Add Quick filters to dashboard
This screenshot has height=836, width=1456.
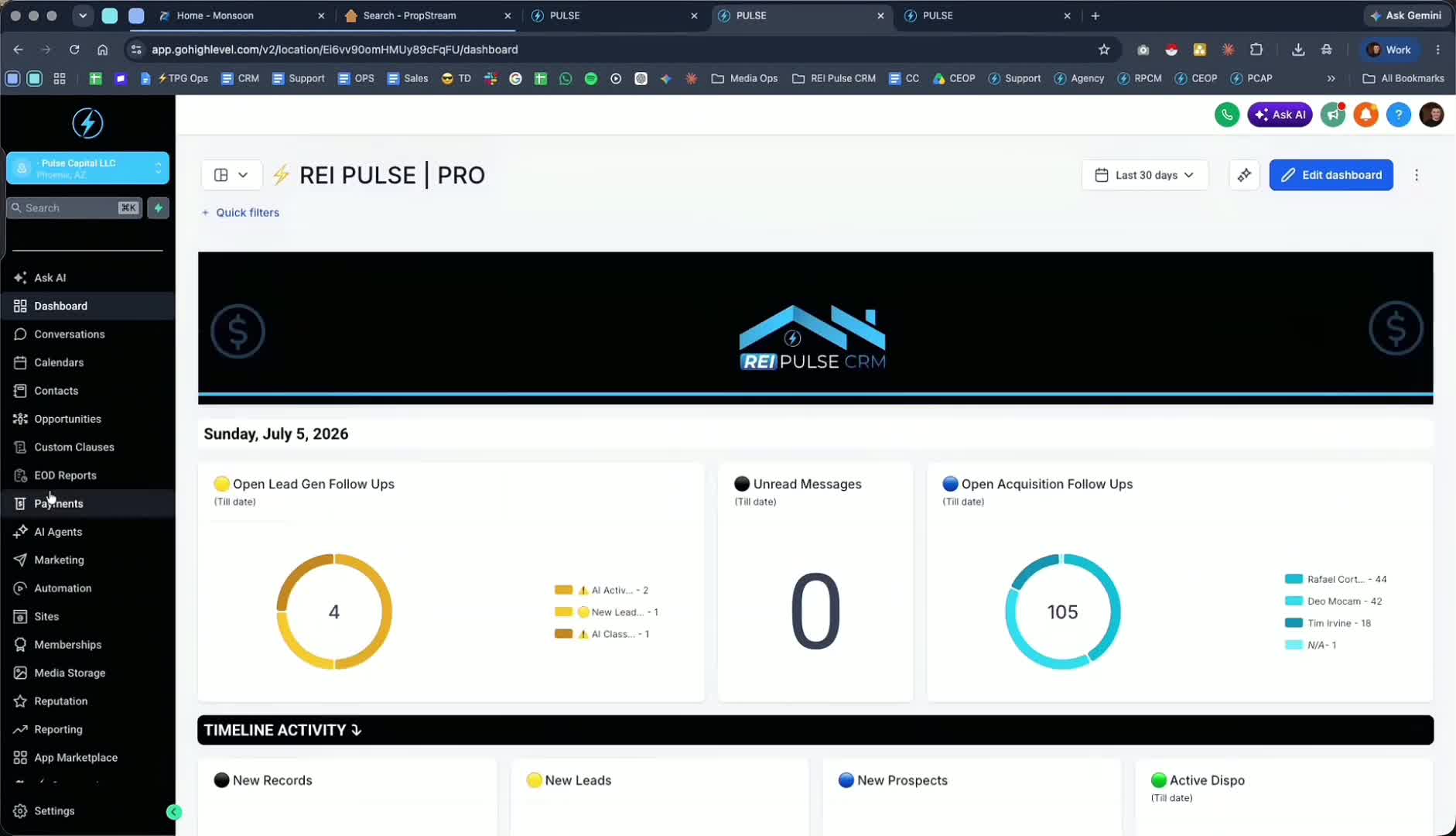coord(240,212)
